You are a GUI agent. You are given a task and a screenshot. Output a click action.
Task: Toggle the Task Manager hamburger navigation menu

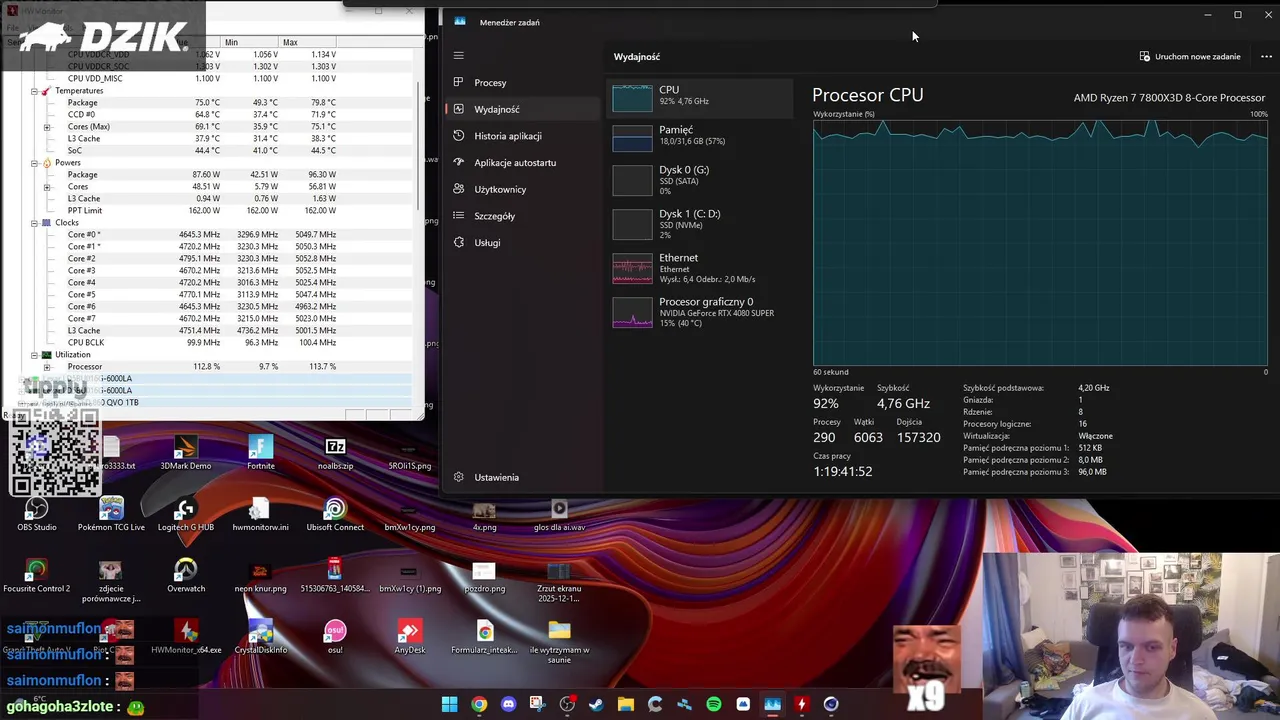459,56
